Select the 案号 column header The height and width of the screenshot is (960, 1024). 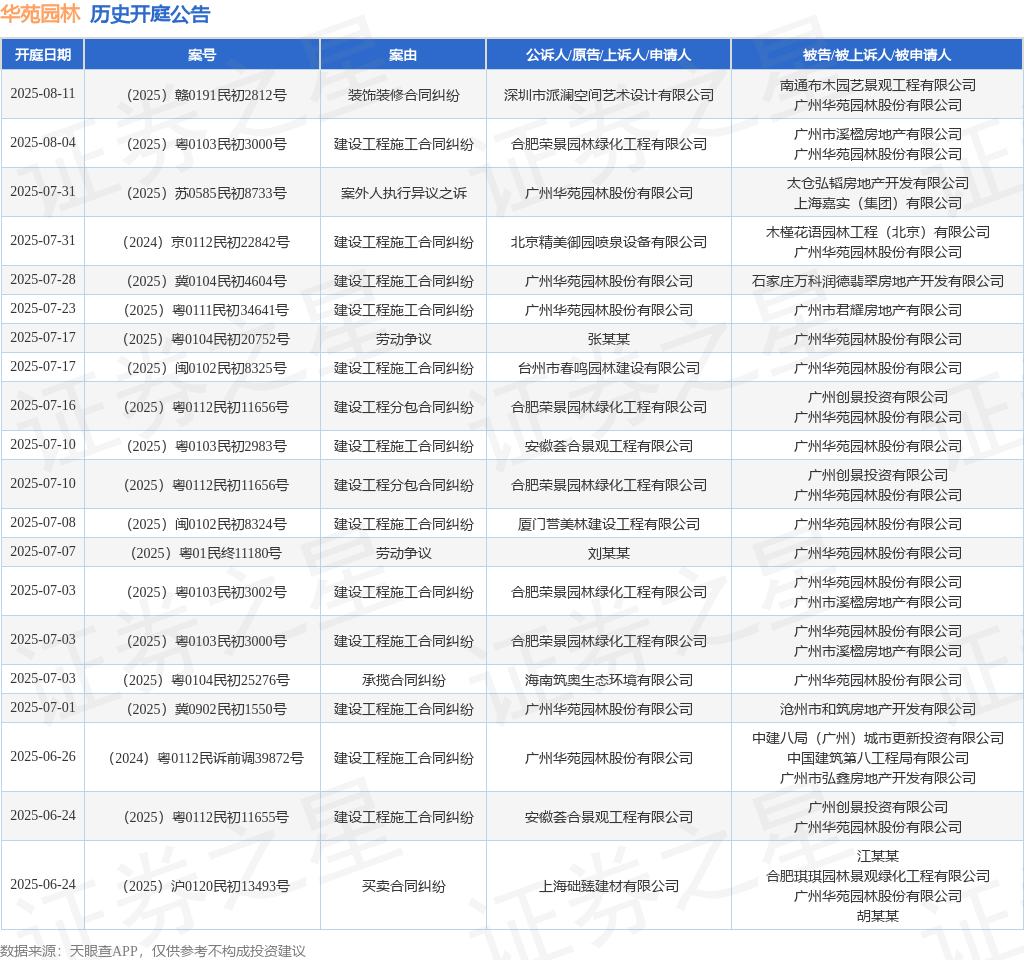202,55
